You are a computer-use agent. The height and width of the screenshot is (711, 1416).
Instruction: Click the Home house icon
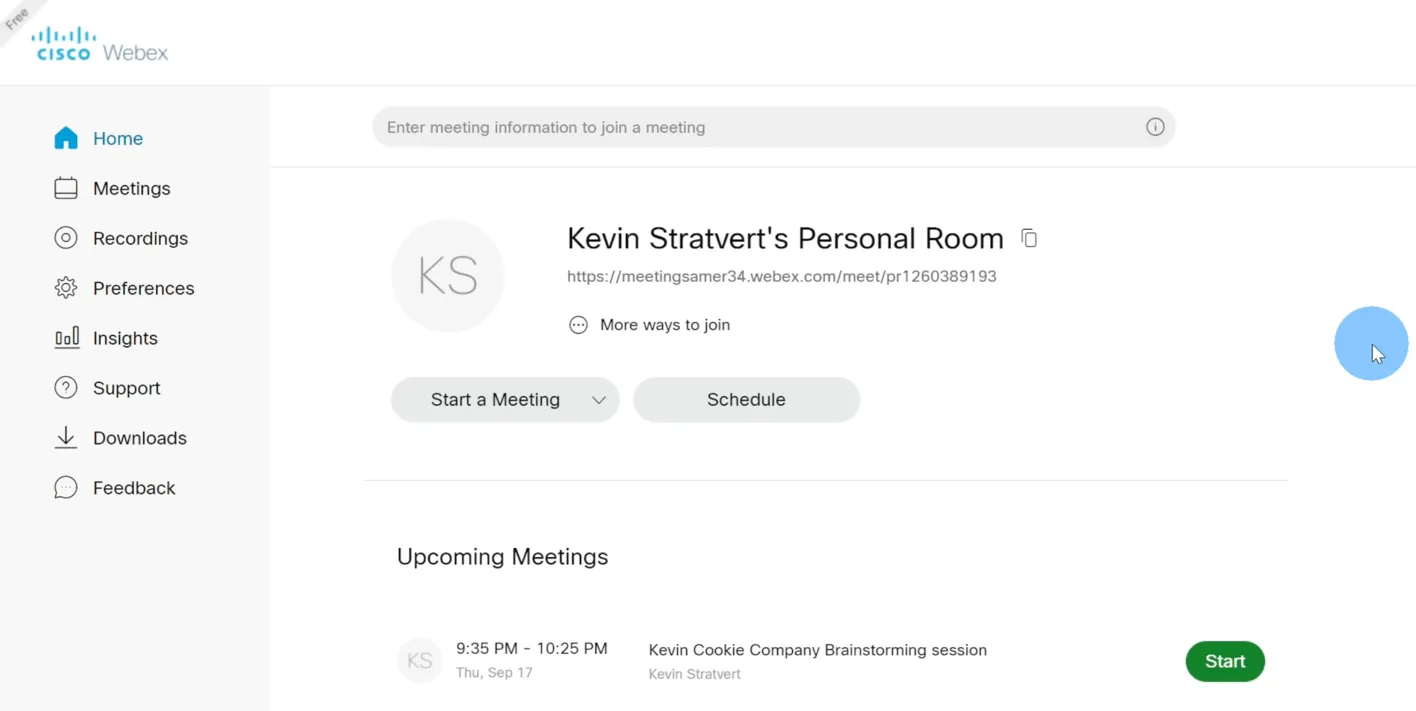pos(66,138)
